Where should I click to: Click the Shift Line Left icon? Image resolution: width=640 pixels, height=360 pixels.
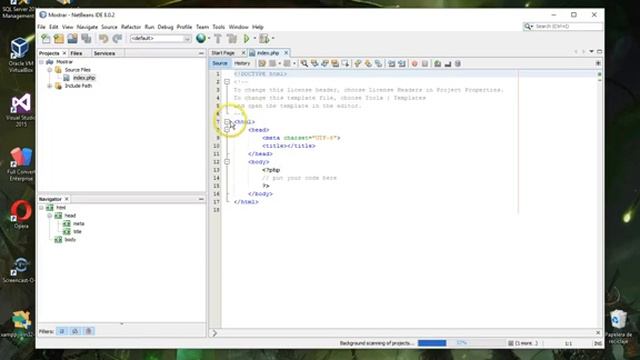click(391, 64)
